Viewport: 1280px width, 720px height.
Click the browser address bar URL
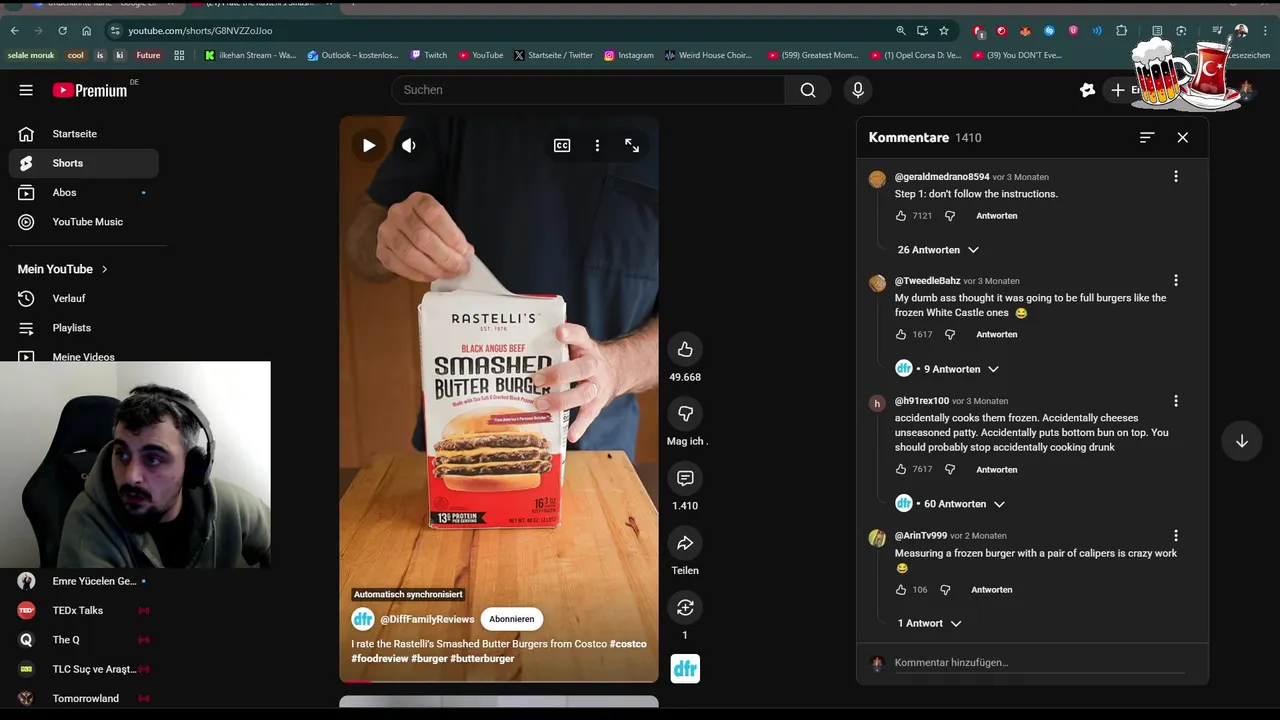[x=200, y=31]
